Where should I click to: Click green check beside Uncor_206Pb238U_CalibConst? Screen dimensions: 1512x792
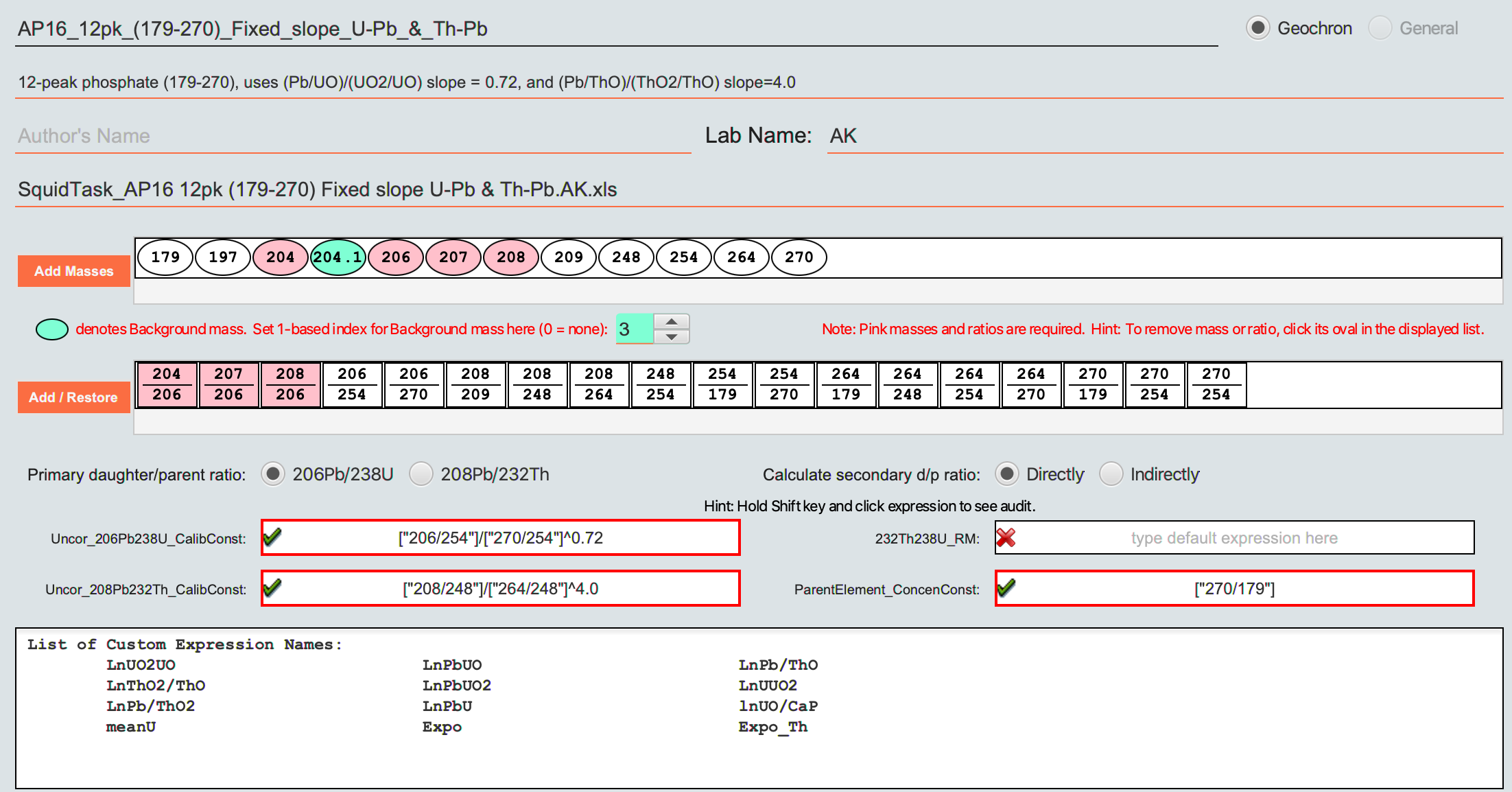(272, 537)
